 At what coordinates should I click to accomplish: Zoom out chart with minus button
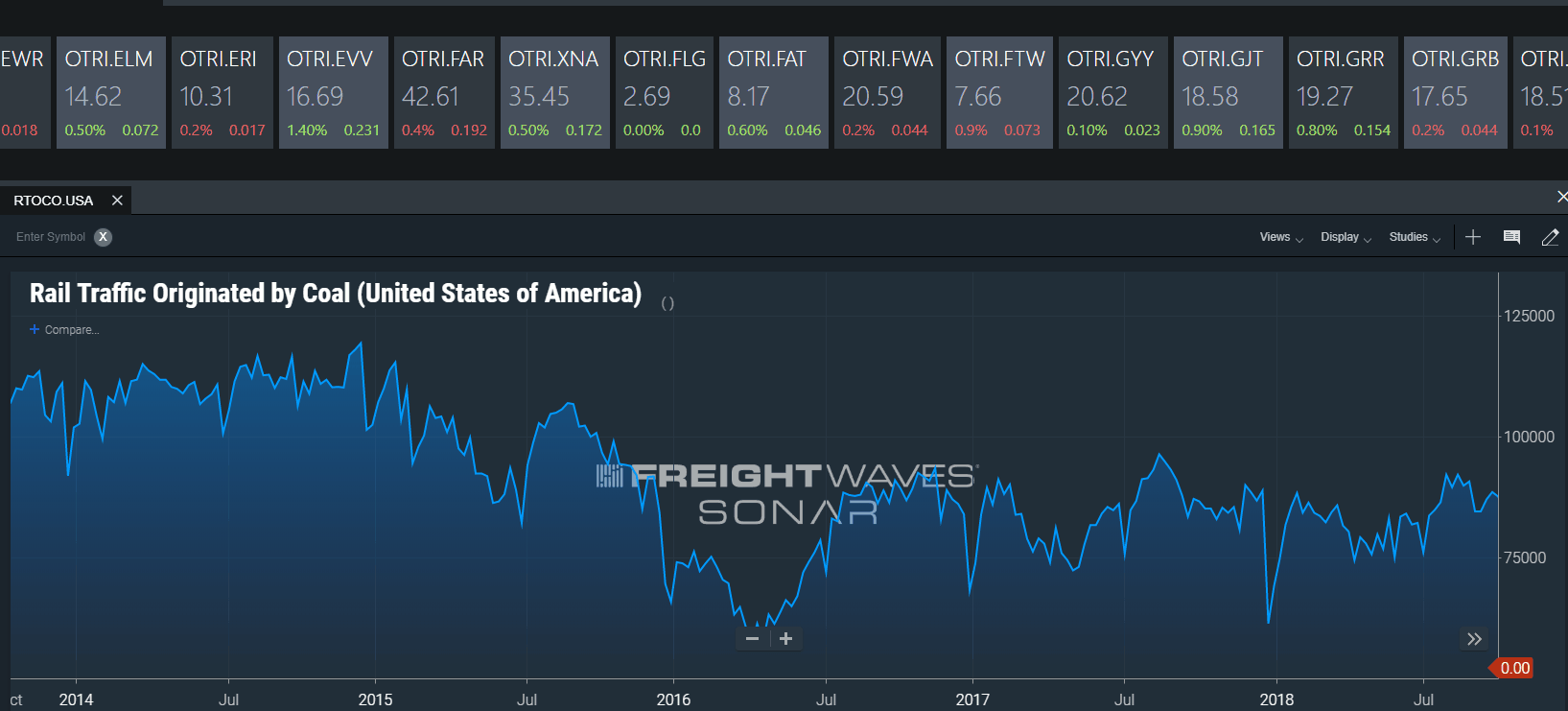click(x=752, y=639)
